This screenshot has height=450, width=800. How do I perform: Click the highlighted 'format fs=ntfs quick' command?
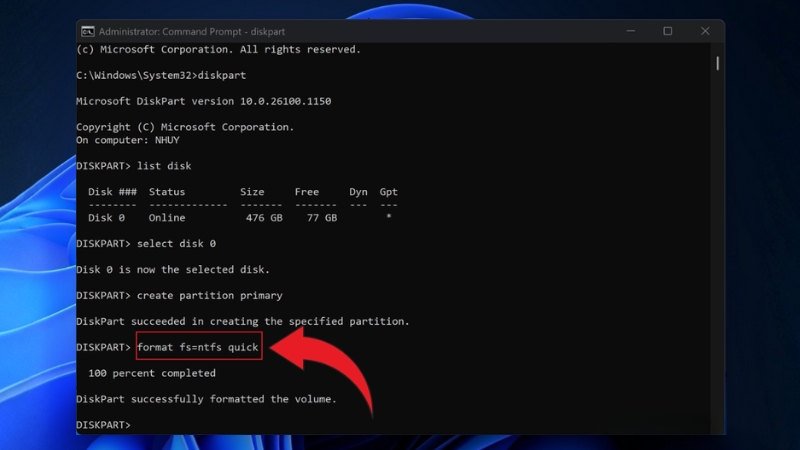point(198,347)
